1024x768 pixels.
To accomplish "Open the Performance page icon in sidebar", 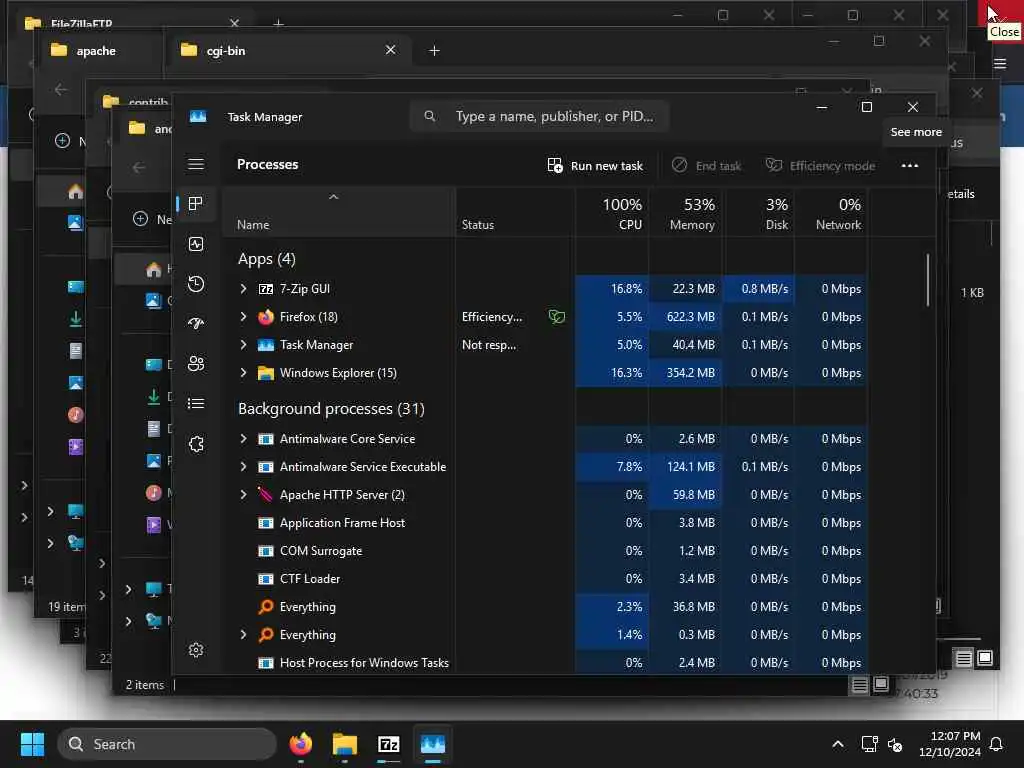I will pos(196,244).
